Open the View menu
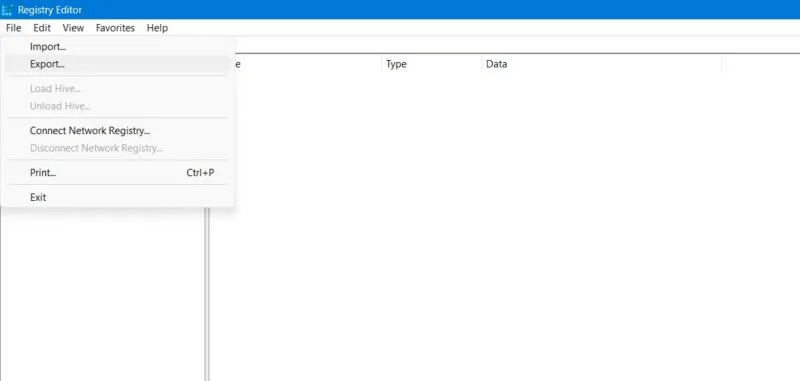The width and height of the screenshot is (800, 381). tap(73, 28)
